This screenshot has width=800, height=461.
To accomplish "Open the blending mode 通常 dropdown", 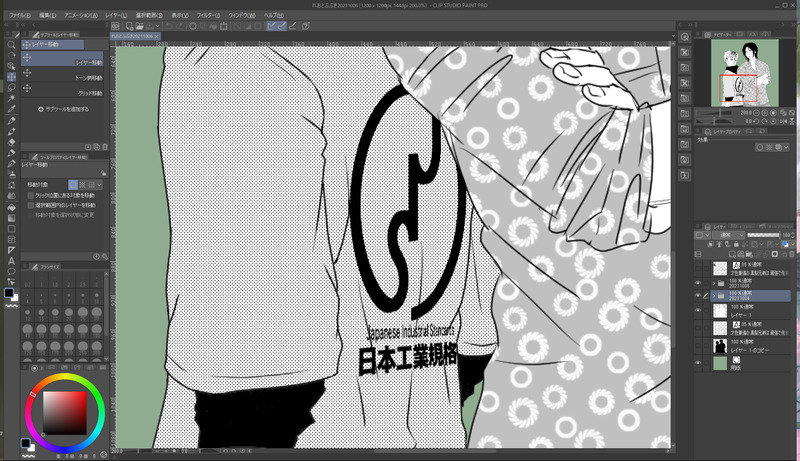I will click(730, 235).
